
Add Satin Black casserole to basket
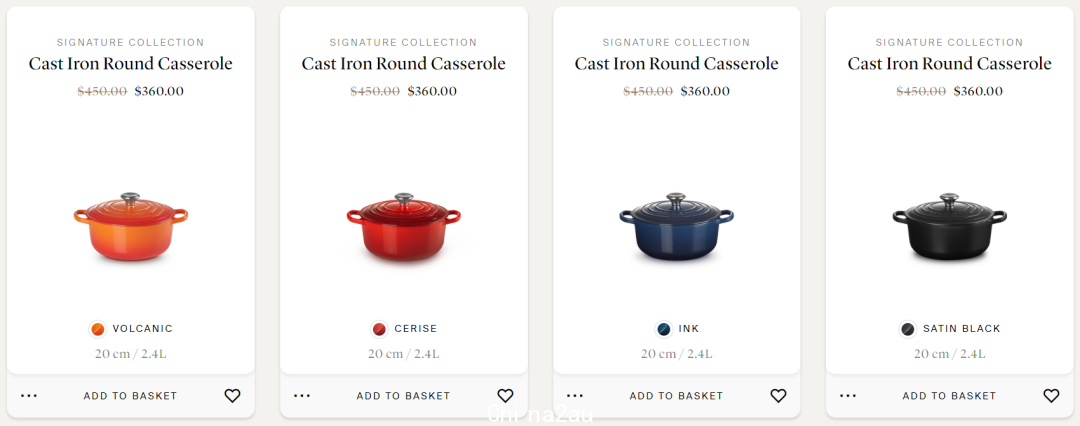tap(949, 396)
